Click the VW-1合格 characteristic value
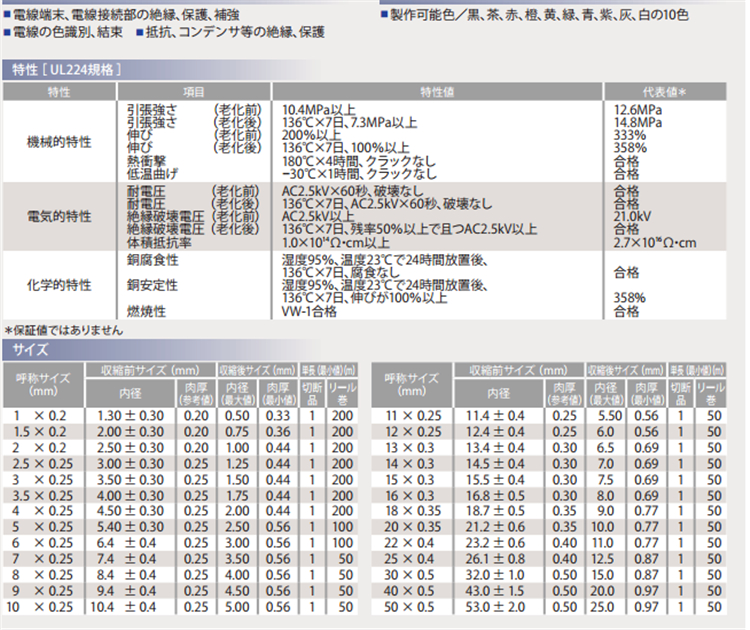This screenshot has height=630, width=750. (311, 311)
